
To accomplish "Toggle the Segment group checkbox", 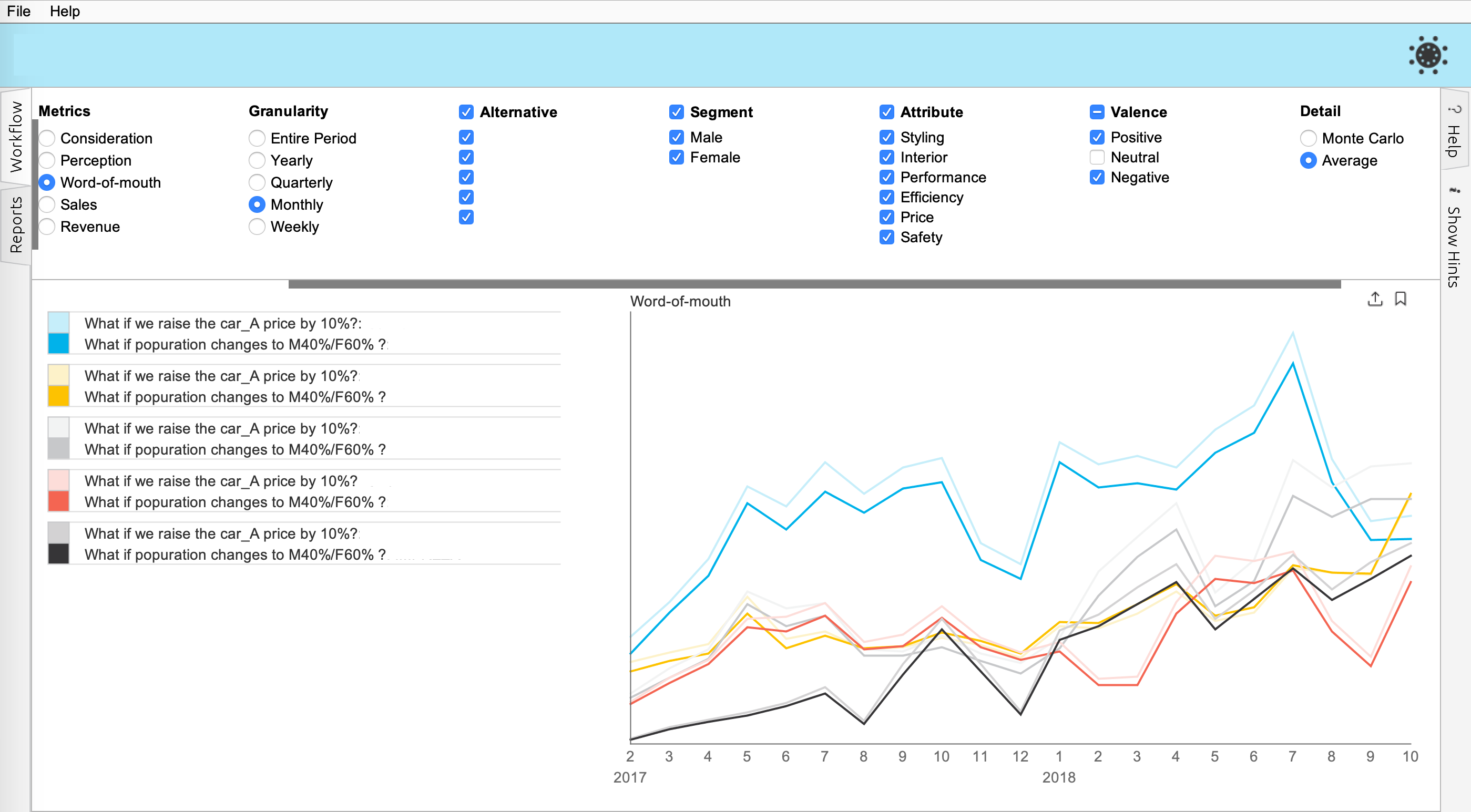I will pos(676,112).
